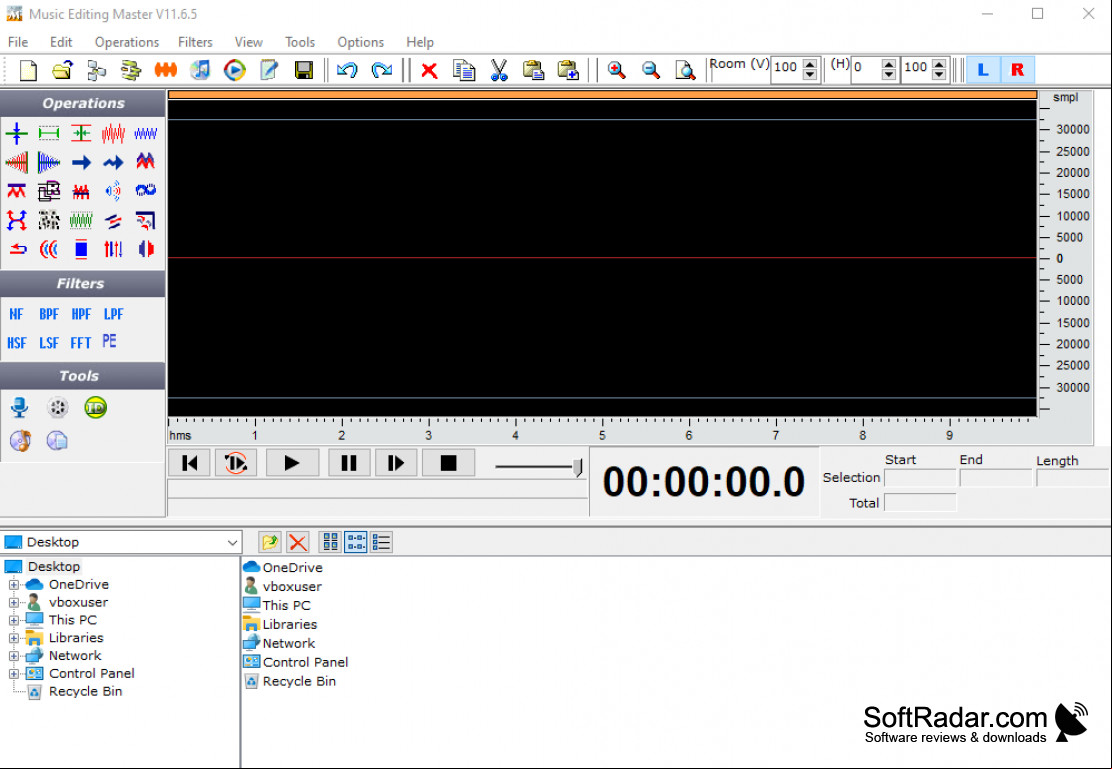This screenshot has width=1112, height=769.
Task: Toggle the R right channel button
Action: [x=1018, y=70]
